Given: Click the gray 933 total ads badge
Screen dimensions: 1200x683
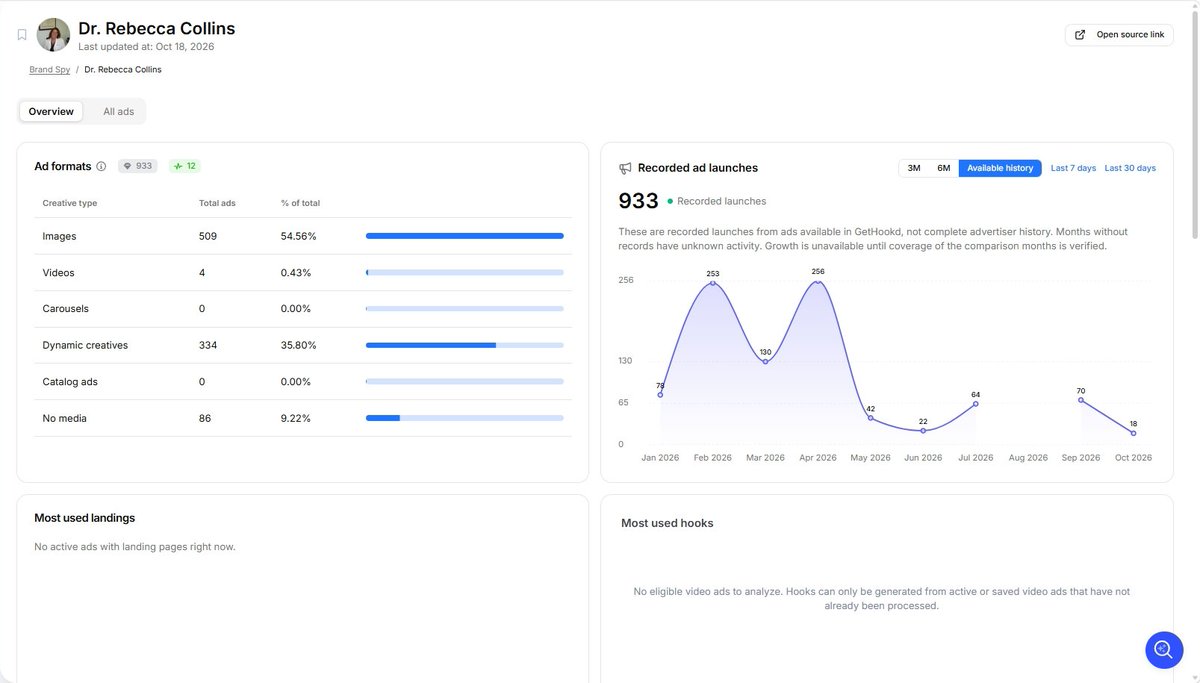Looking at the screenshot, I should point(138,166).
